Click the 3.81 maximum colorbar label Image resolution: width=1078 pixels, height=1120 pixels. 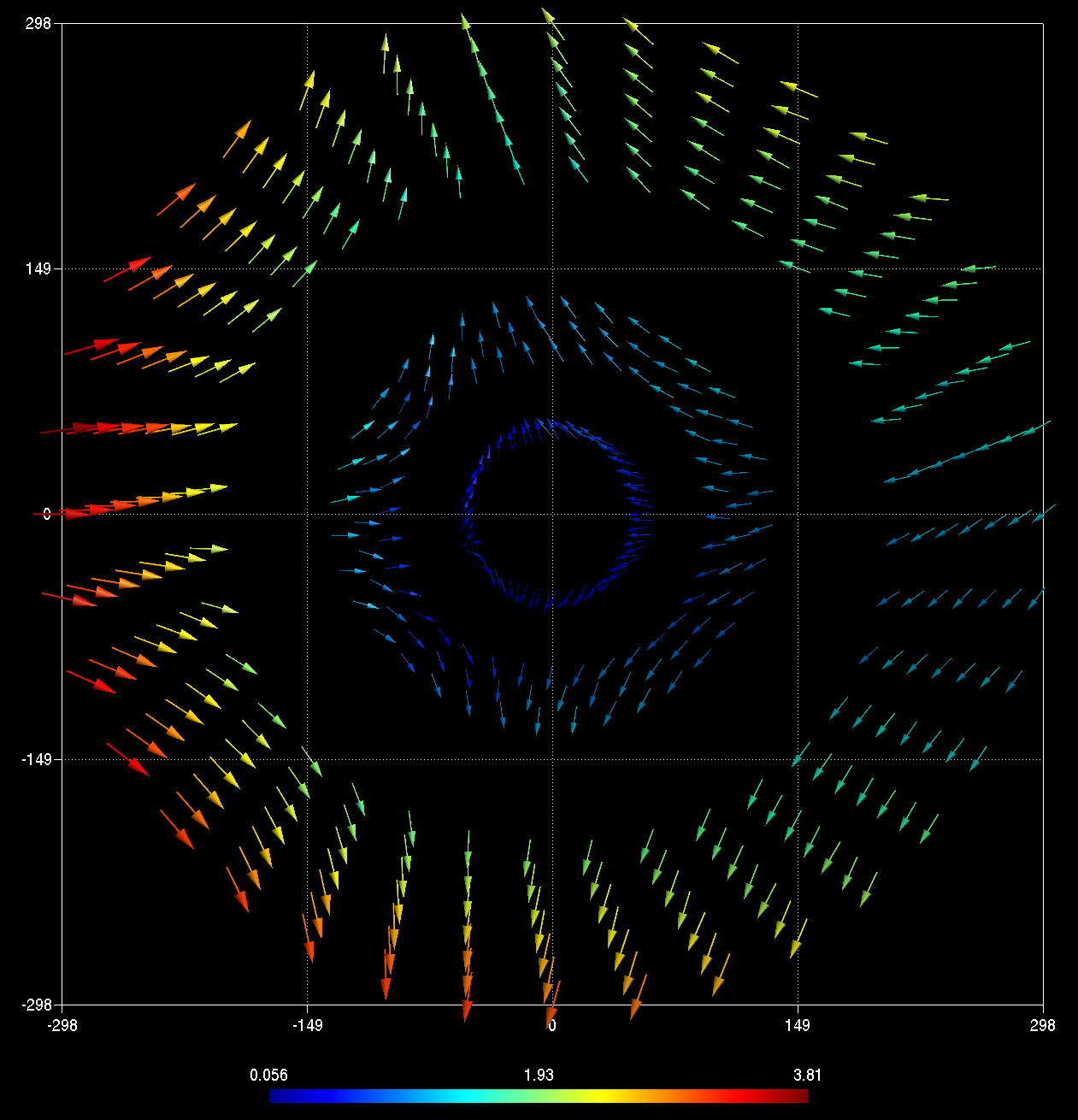(807, 1075)
